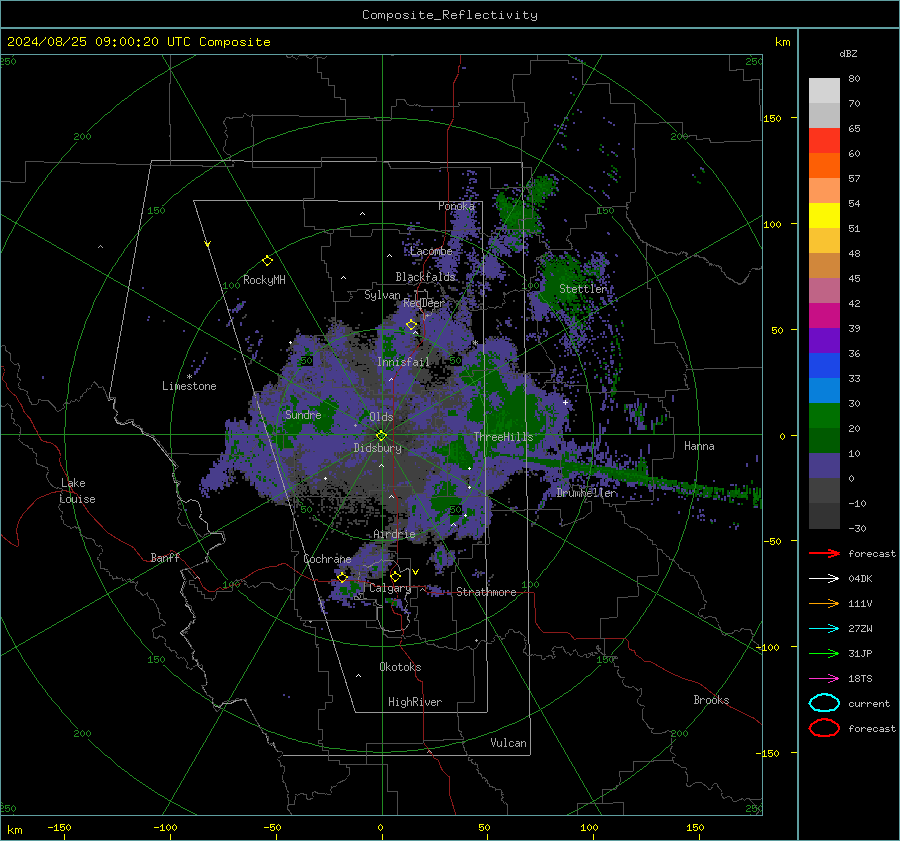Click the green 31JP arrow icon
Image resolution: width=900 pixels, height=841 pixels.
[x=824, y=653]
